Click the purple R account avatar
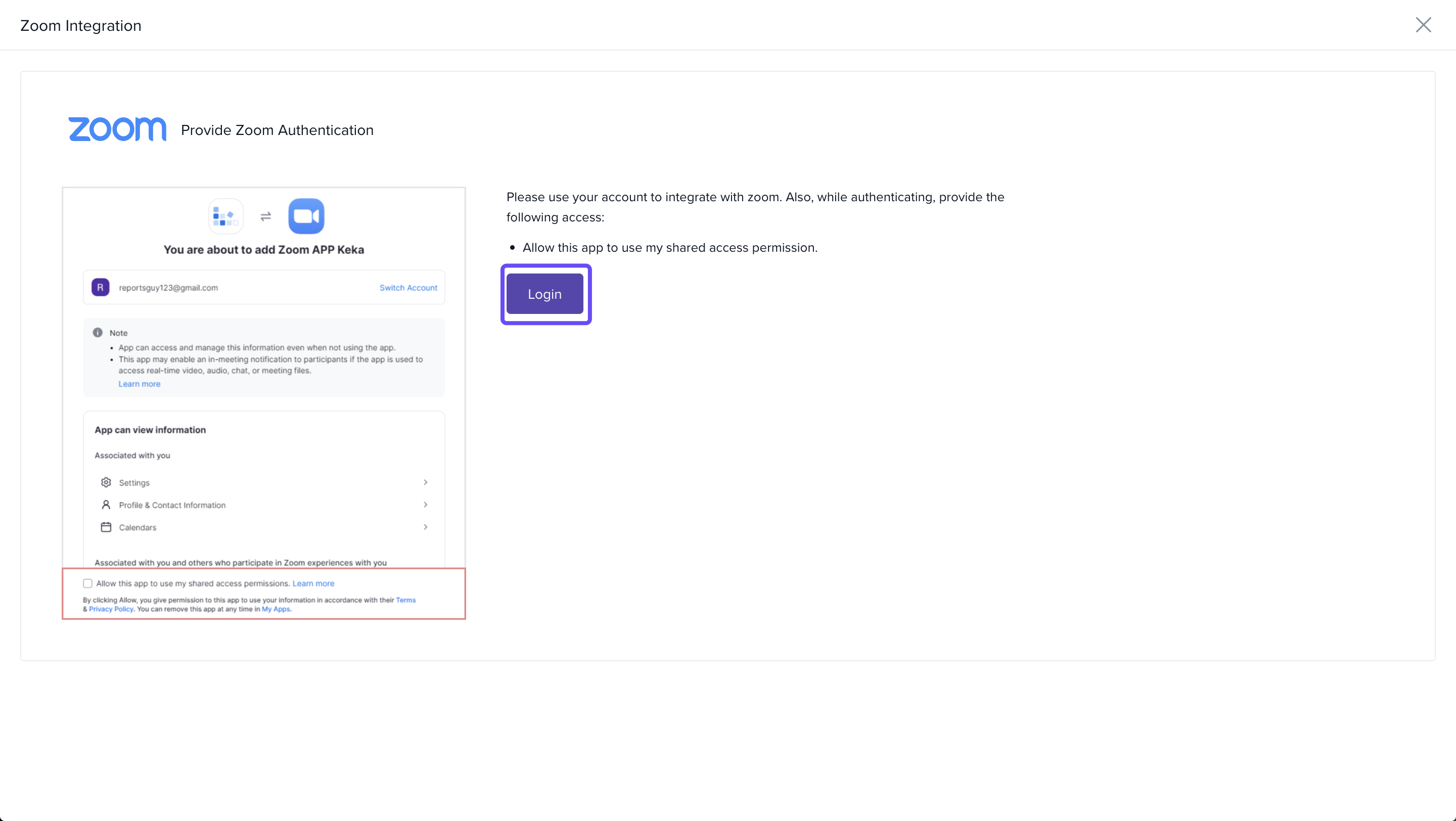This screenshot has width=1456, height=821. click(100, 288)
